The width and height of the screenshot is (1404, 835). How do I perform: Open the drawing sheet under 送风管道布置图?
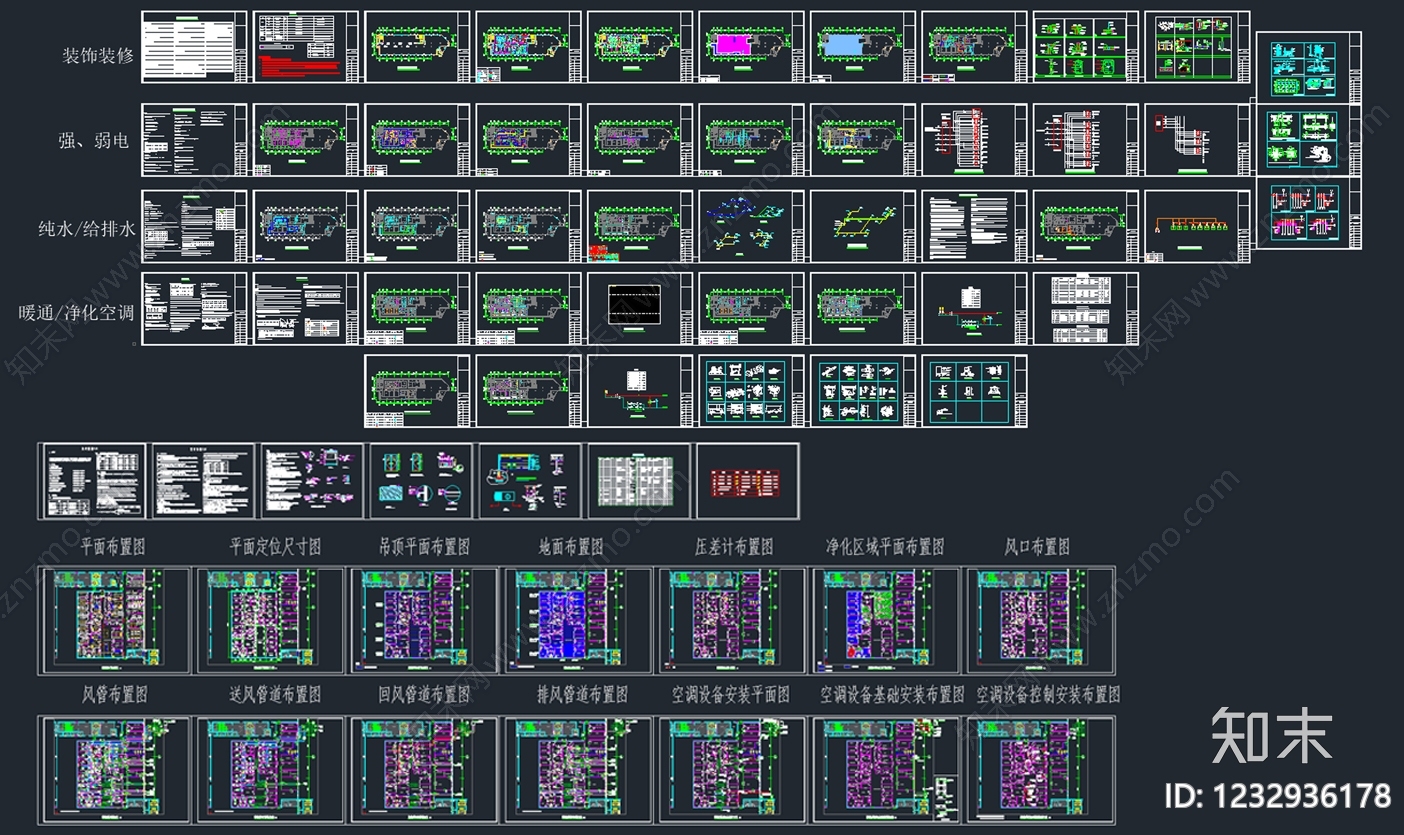[x=269, y=768]
